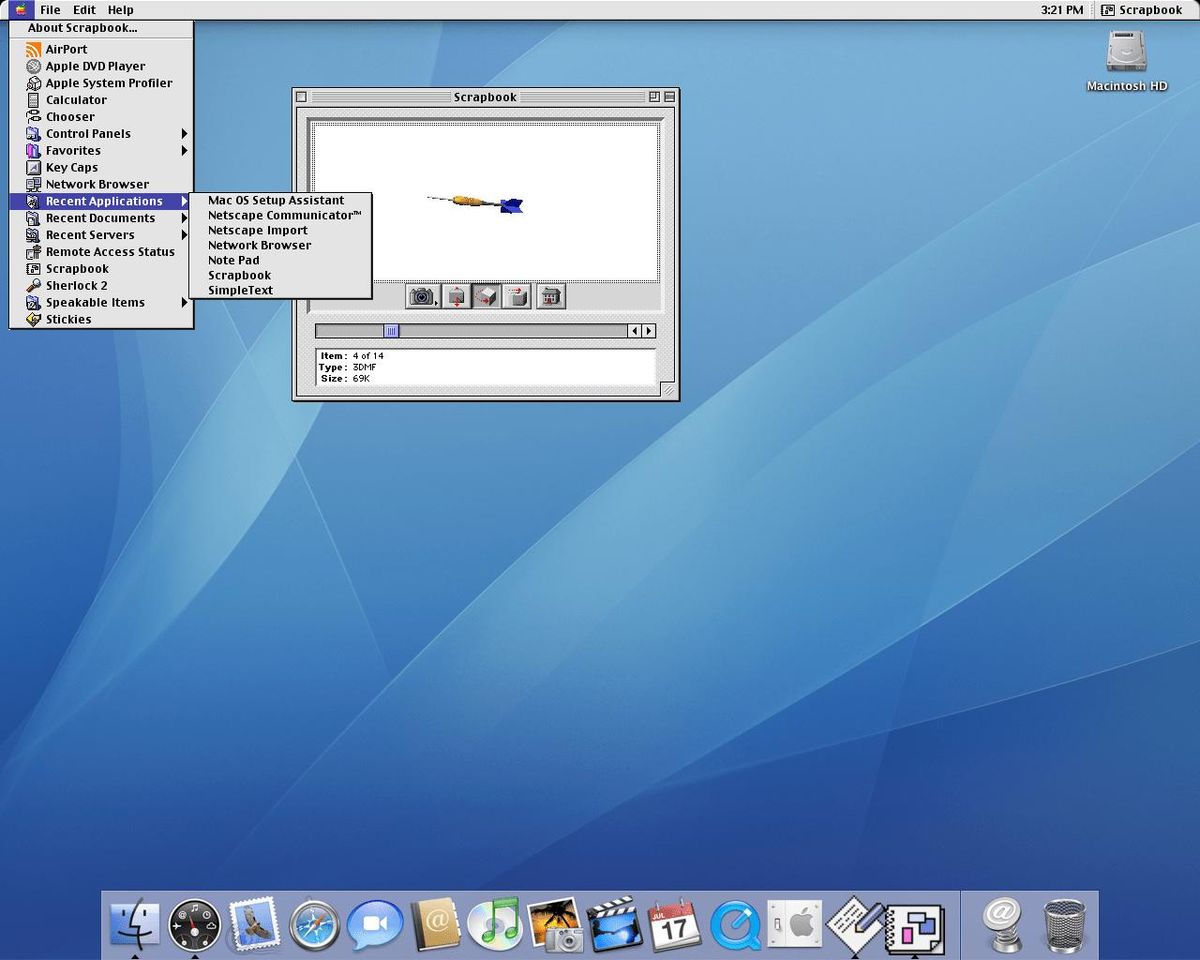Open the Trash in the Dock

click(1063, 924)
